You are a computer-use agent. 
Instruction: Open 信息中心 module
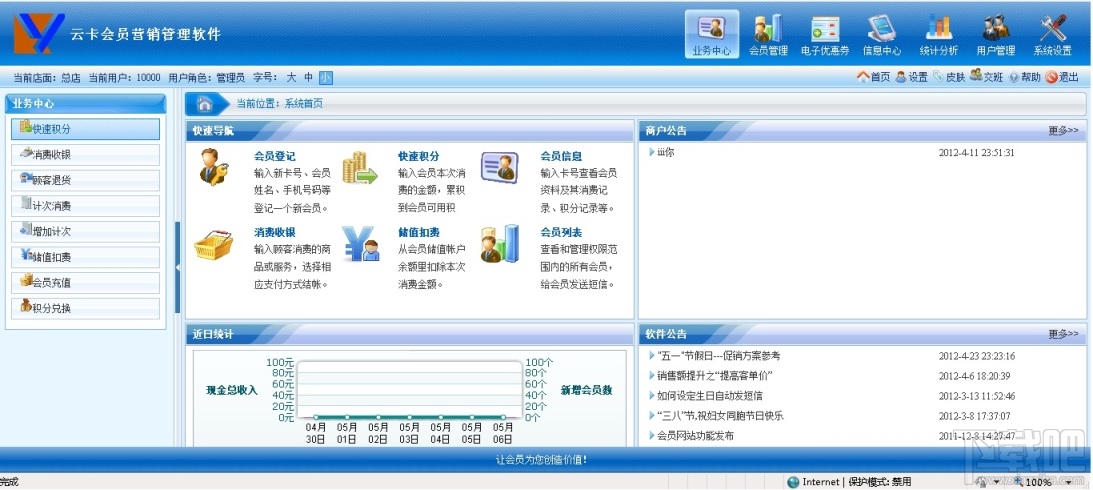[x=882, y=34]
